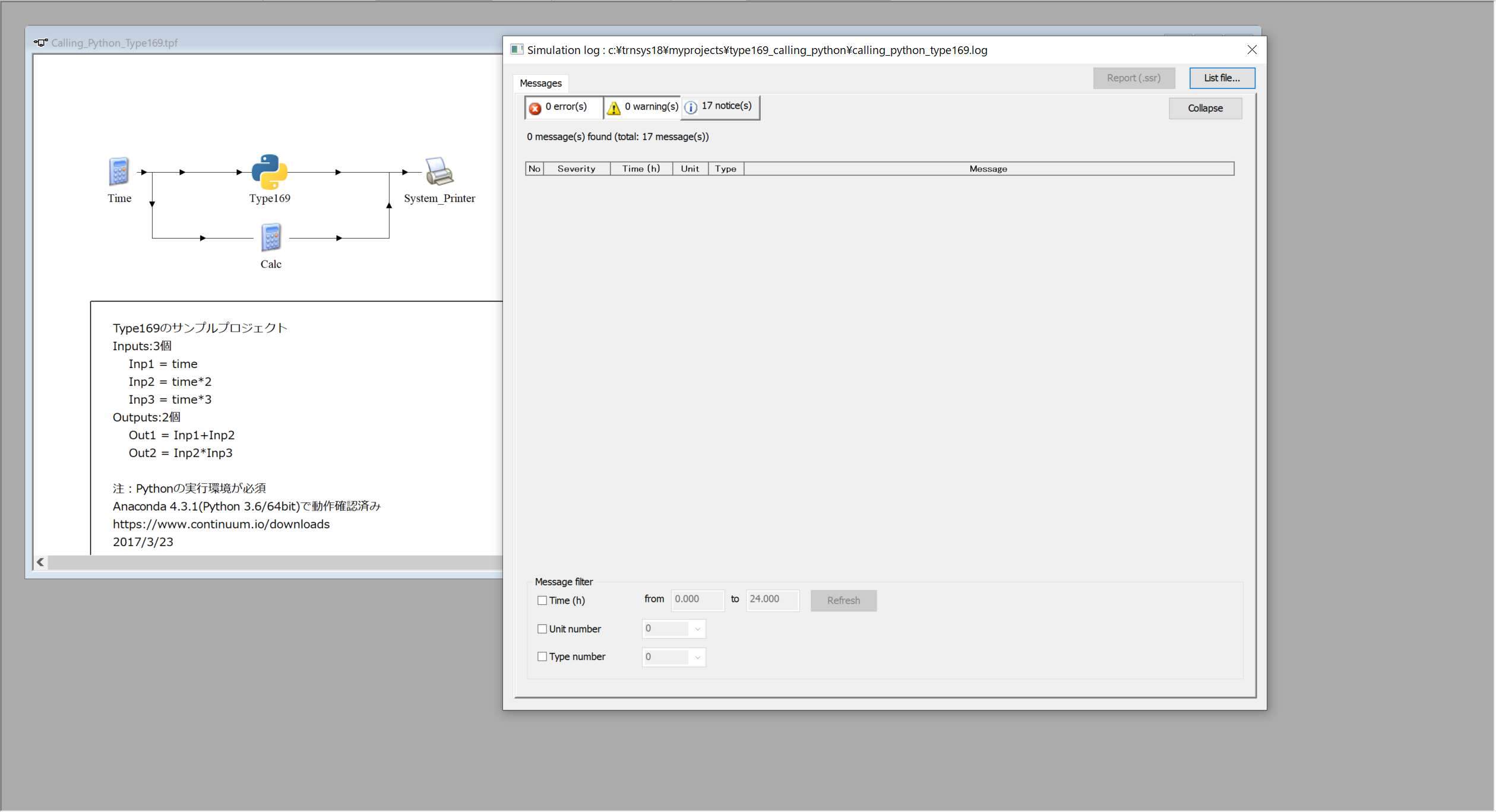Edit the 'to' time field showing 24.000

click(771, 599)
